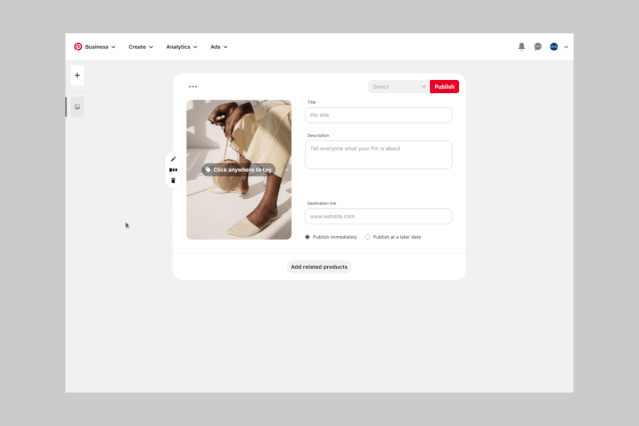Add a new Pin with plus icon
This screenshot has height=426, width=639.
(77, 75)
